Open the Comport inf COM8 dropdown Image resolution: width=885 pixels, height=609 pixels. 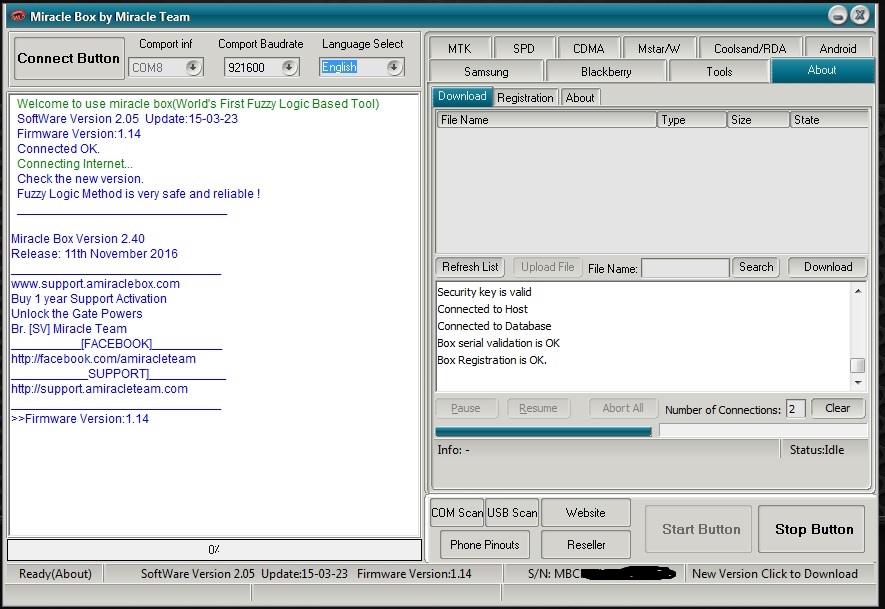point(192,67)
